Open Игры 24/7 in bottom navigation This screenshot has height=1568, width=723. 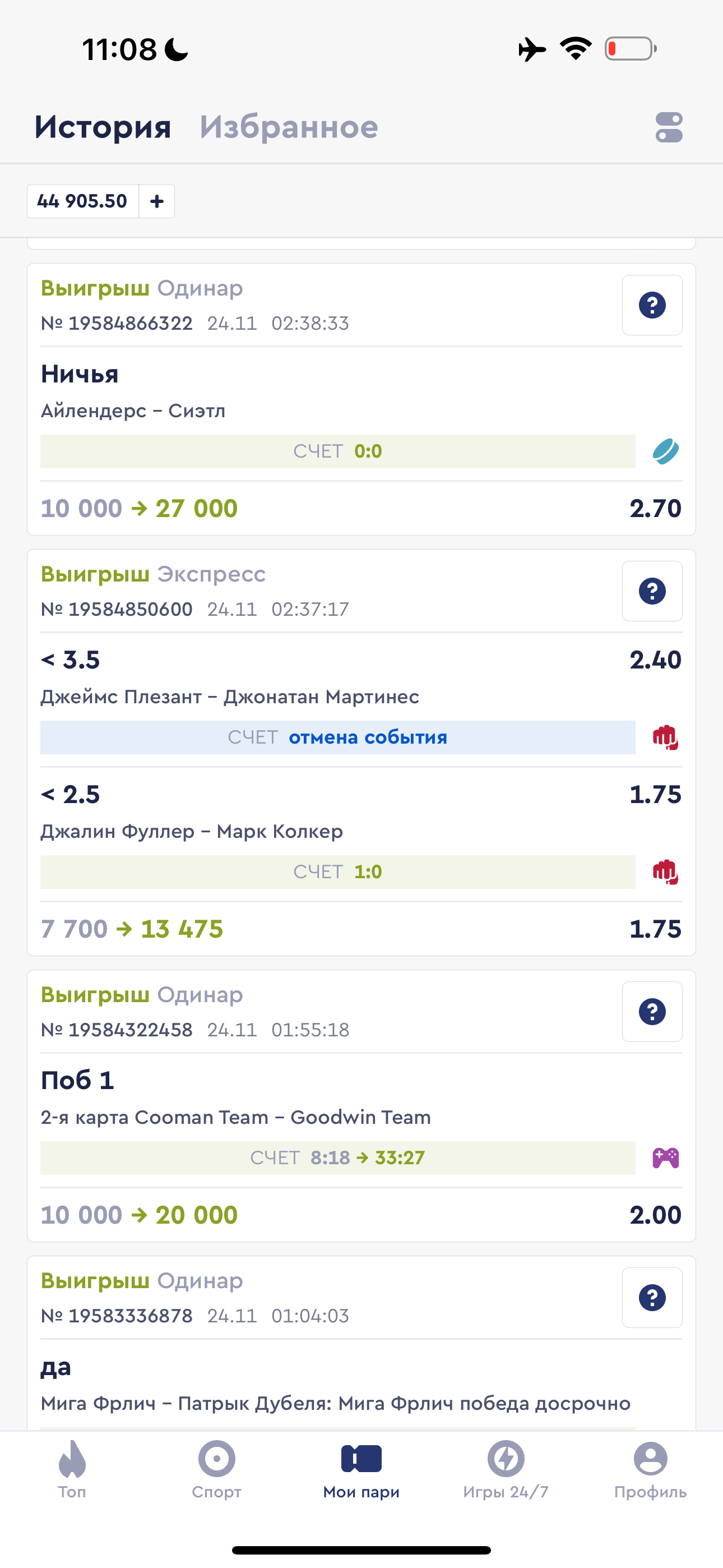pos(506,1469)
